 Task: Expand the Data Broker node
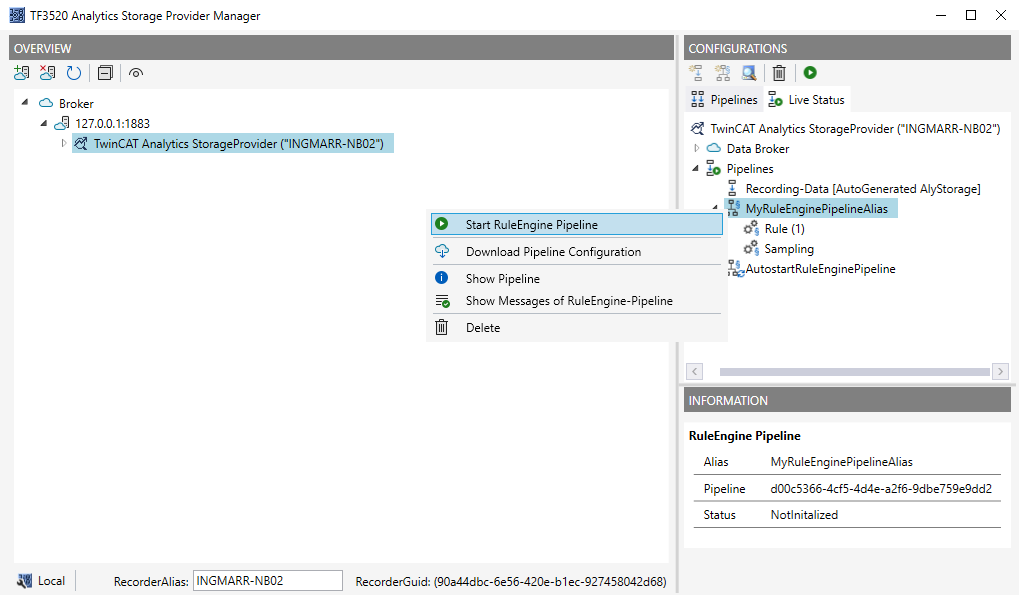click(x=697, y=148)
